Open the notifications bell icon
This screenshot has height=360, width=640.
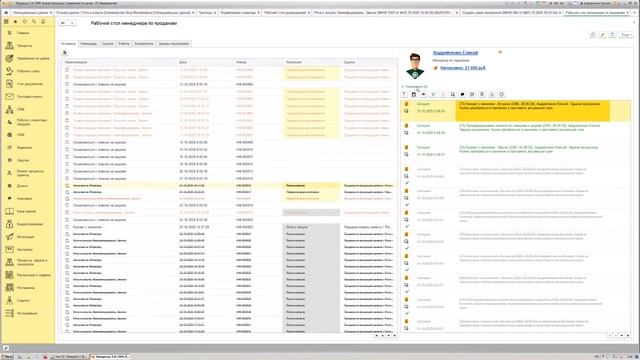tap(43, 21)
